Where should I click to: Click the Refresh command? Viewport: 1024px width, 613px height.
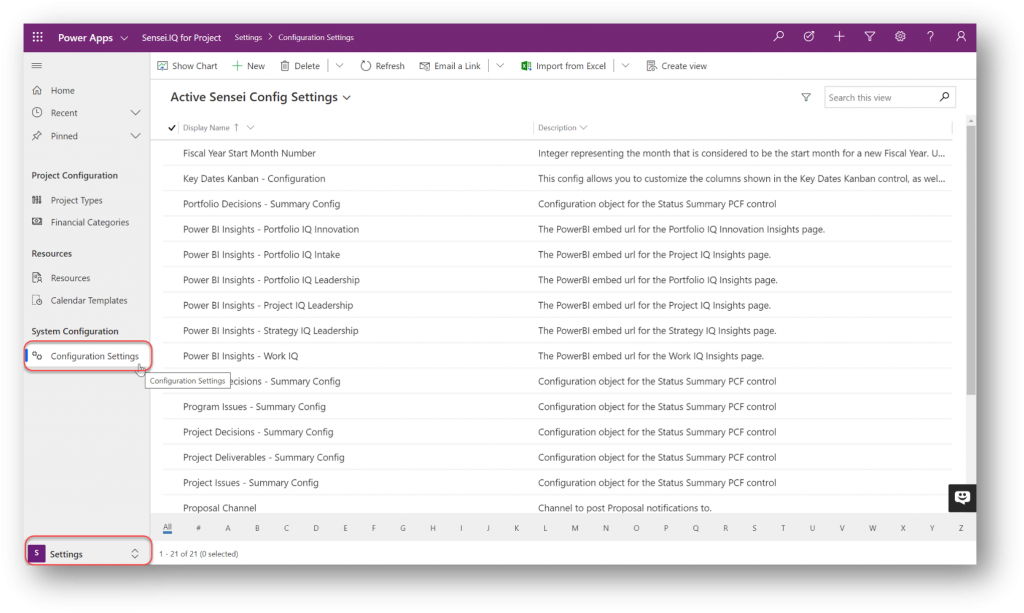click(x=383, y=66)
